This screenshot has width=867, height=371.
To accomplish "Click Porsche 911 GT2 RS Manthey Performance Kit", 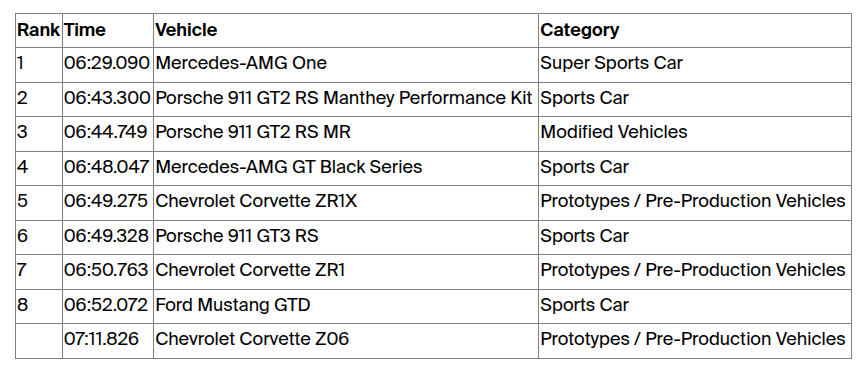I will [346, 100].
